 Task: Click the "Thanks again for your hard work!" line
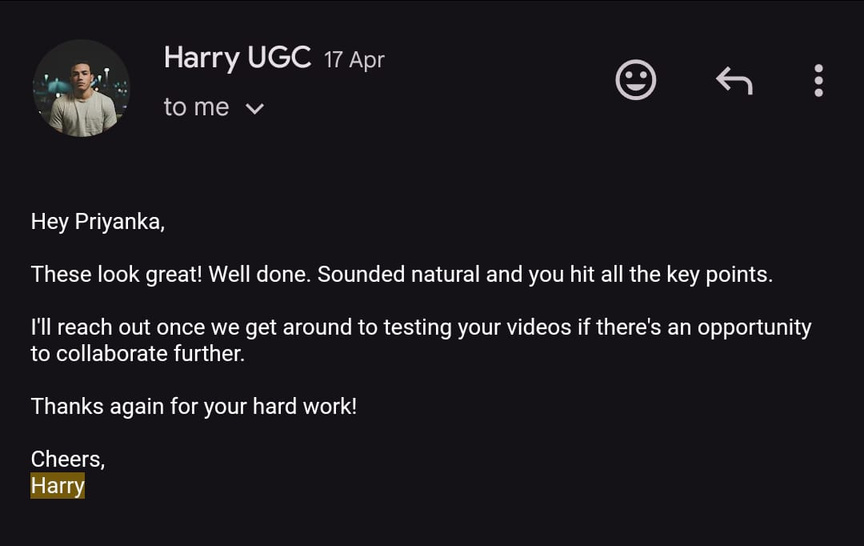tap(194, 407)
